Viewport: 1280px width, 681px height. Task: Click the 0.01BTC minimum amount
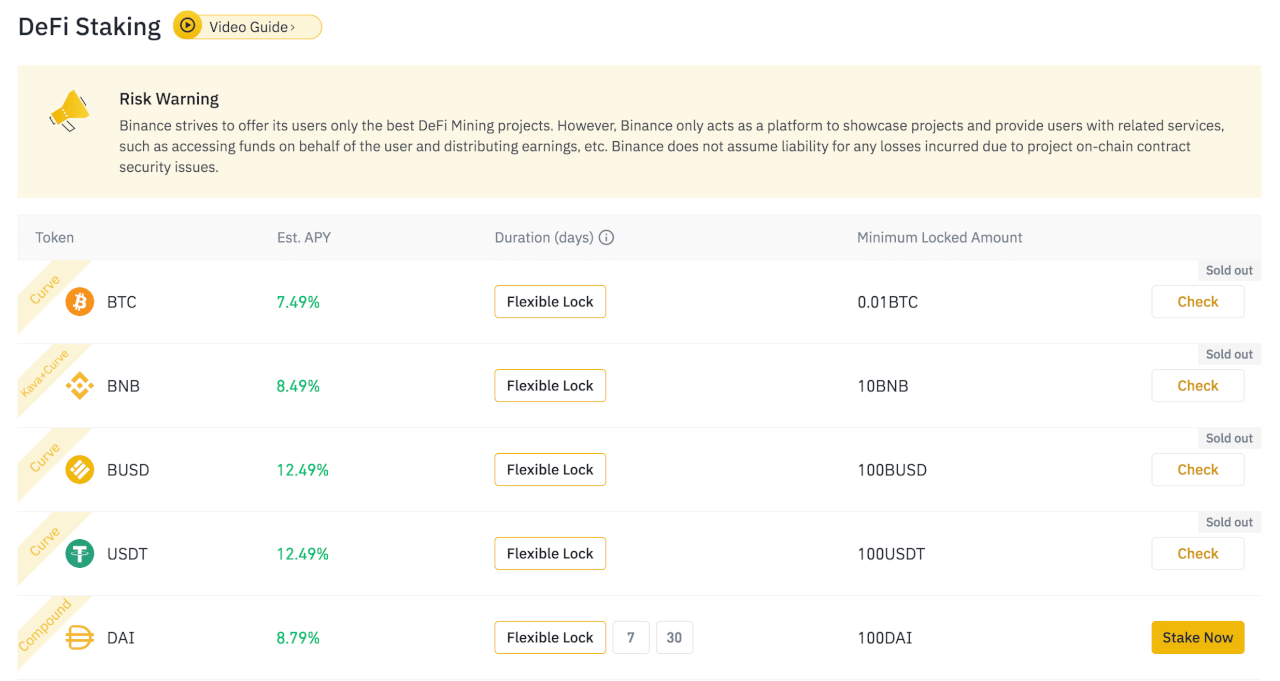pyautogui.click(x=888, y=302)
